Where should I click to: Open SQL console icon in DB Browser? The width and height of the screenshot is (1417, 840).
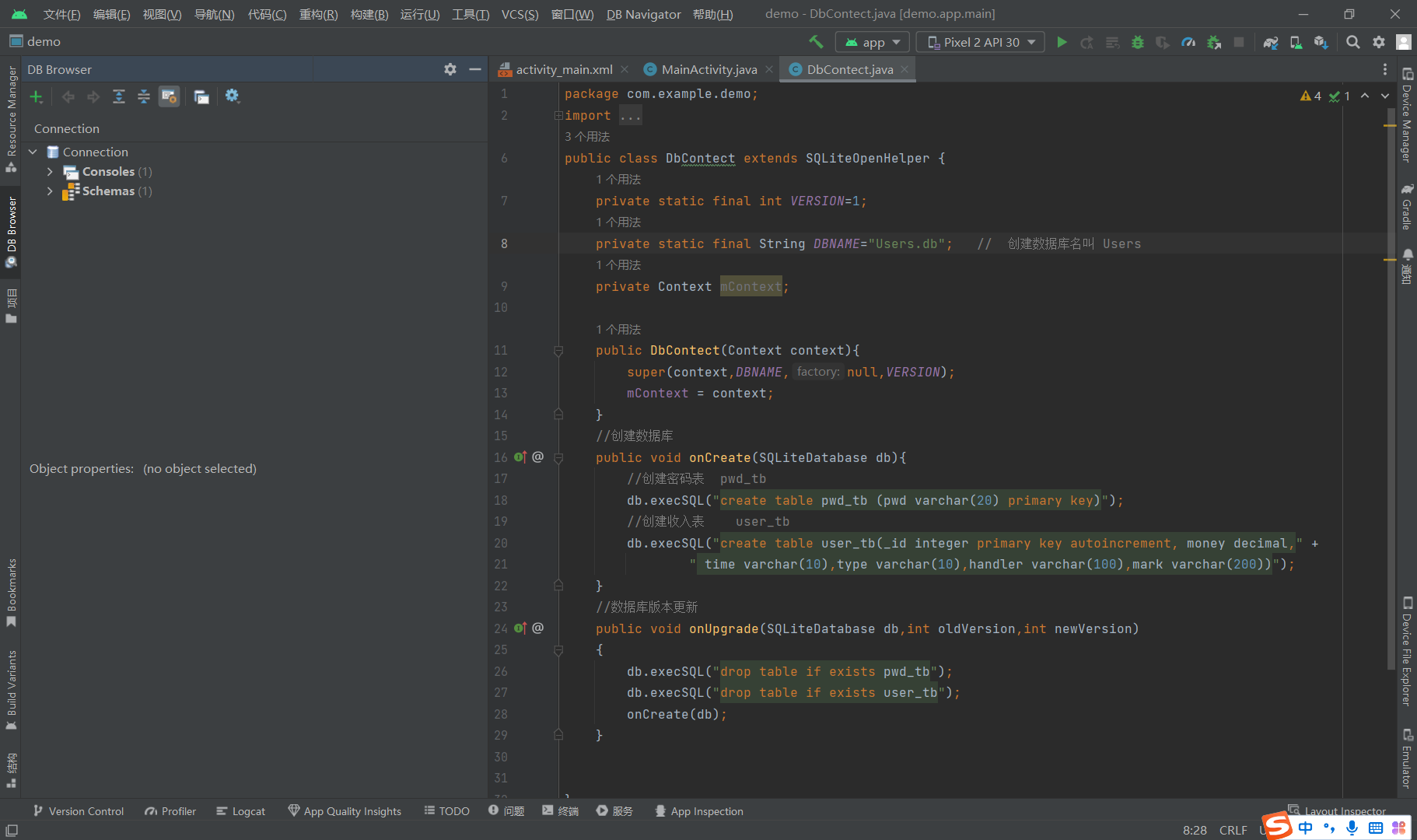click(201, 96)
